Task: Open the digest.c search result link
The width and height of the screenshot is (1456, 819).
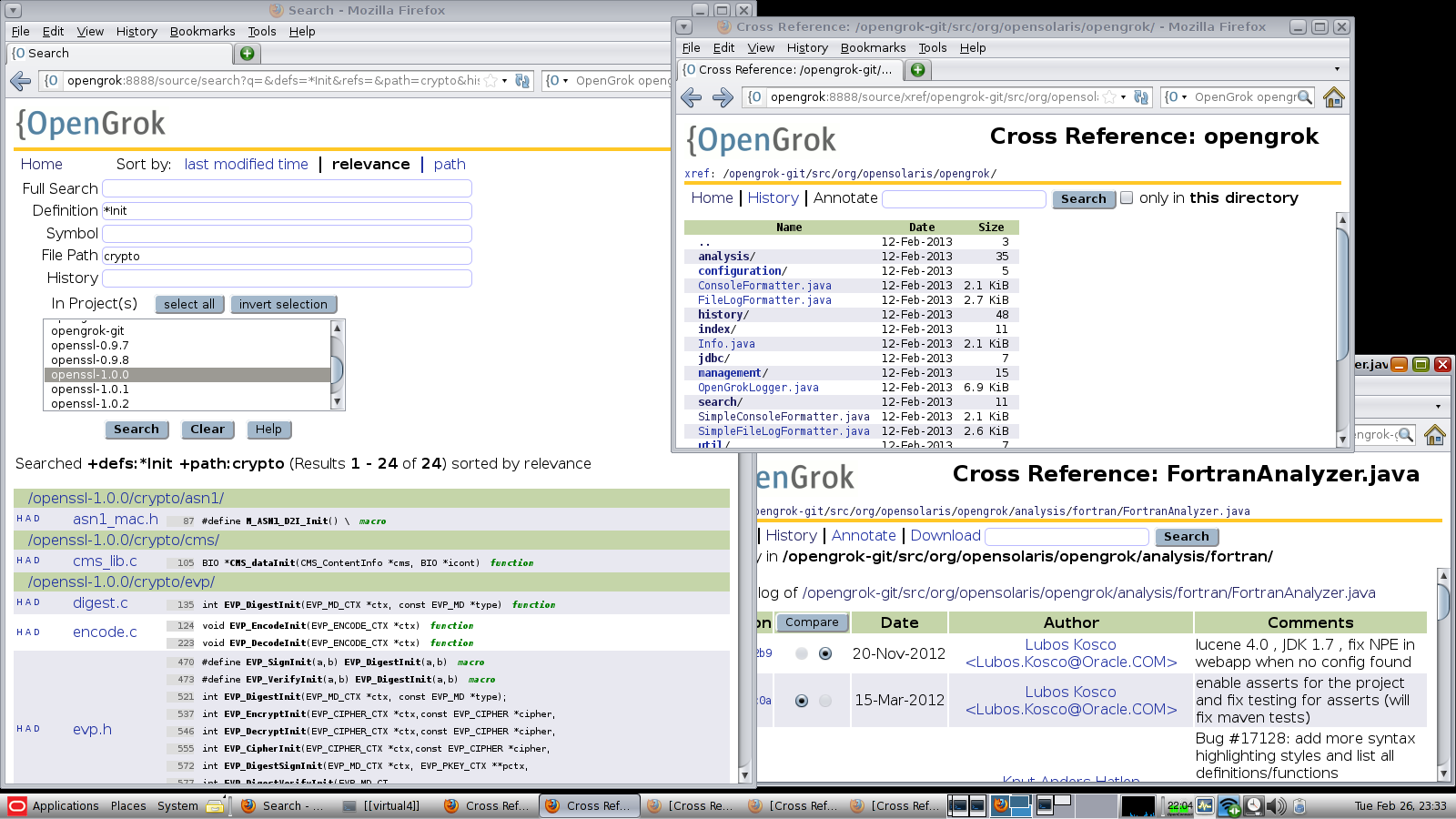Action: tap(101, 602)
